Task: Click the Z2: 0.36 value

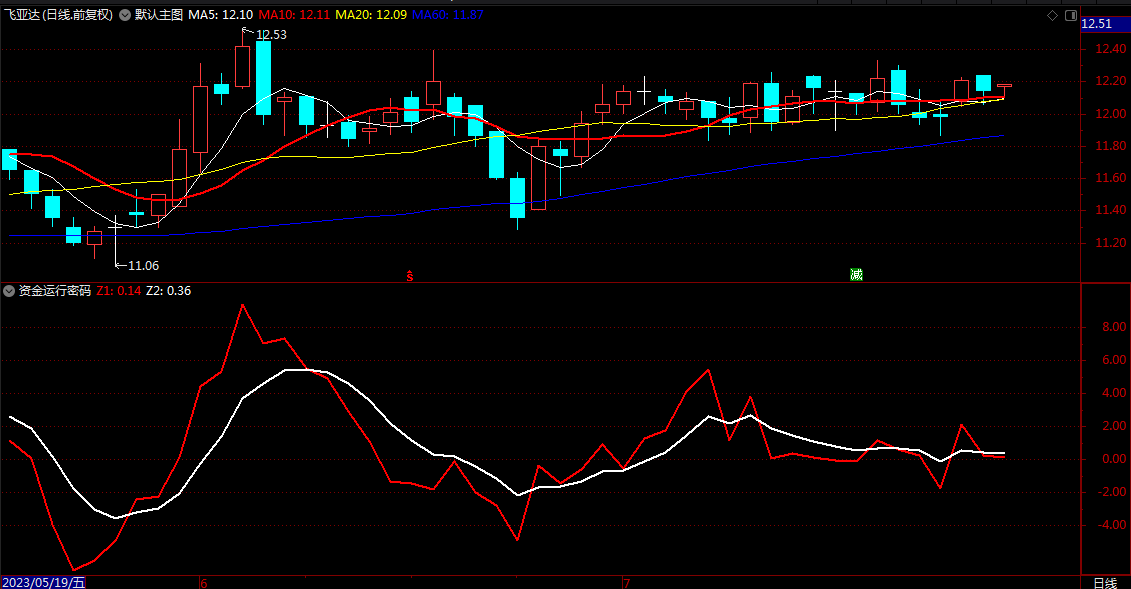Action: pyautogui.click(x=169, y=291)
